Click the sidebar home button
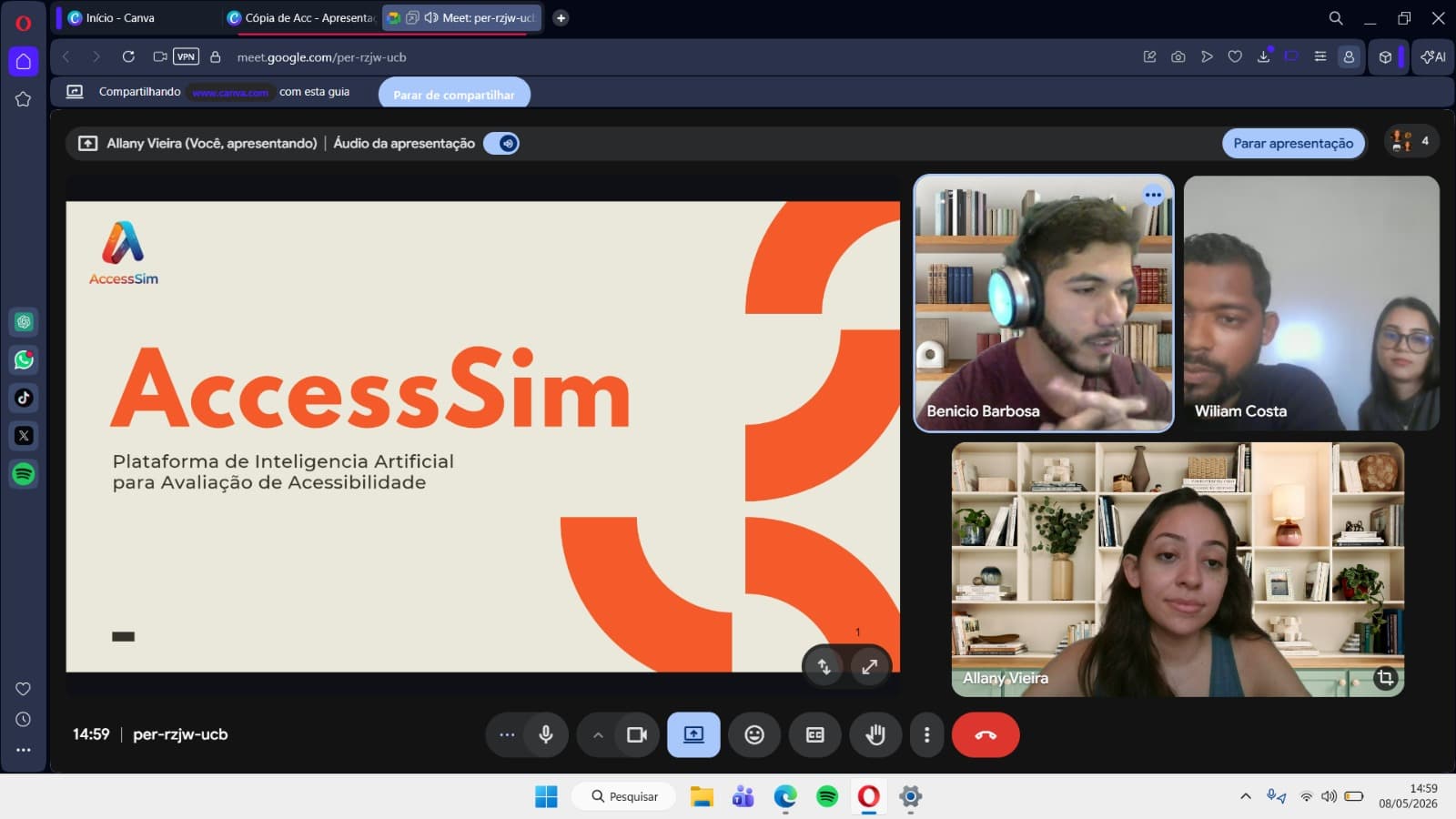Viewport: 1456px width, 819px height. 24,61
